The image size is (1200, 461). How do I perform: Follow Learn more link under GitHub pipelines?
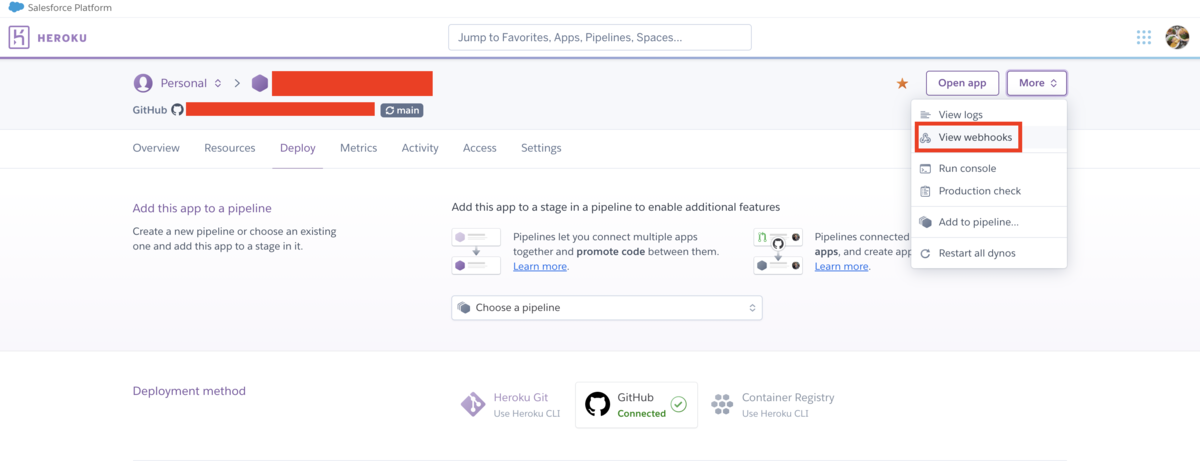coord(842,267)
